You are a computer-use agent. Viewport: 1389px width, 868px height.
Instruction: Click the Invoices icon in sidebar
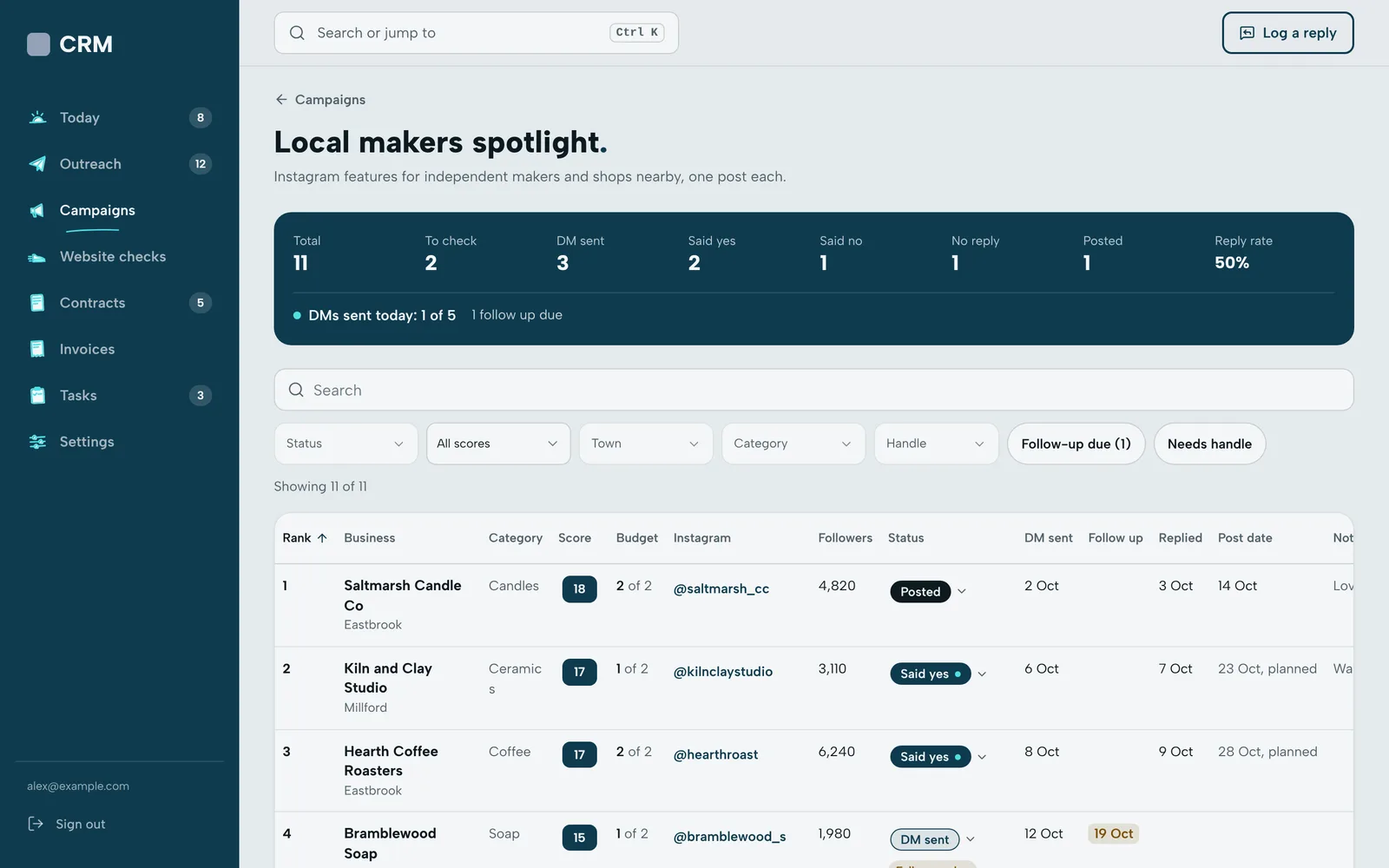[x=37, y=349]
